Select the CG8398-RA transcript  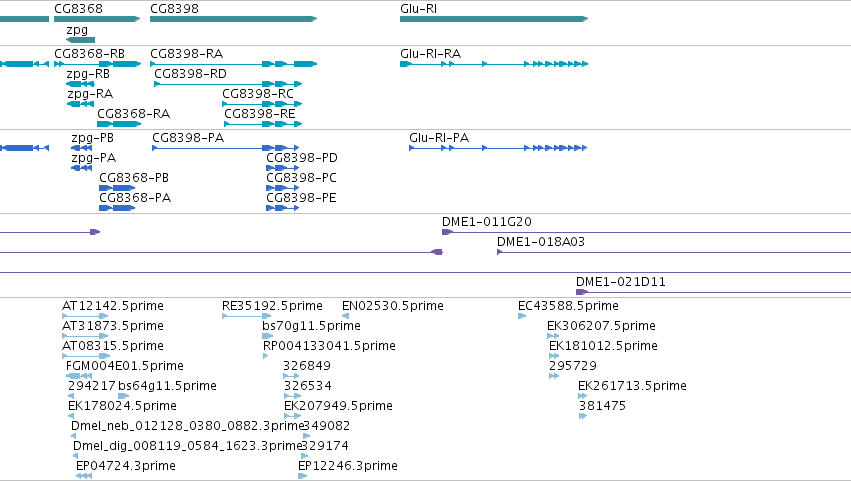(233, 64)
